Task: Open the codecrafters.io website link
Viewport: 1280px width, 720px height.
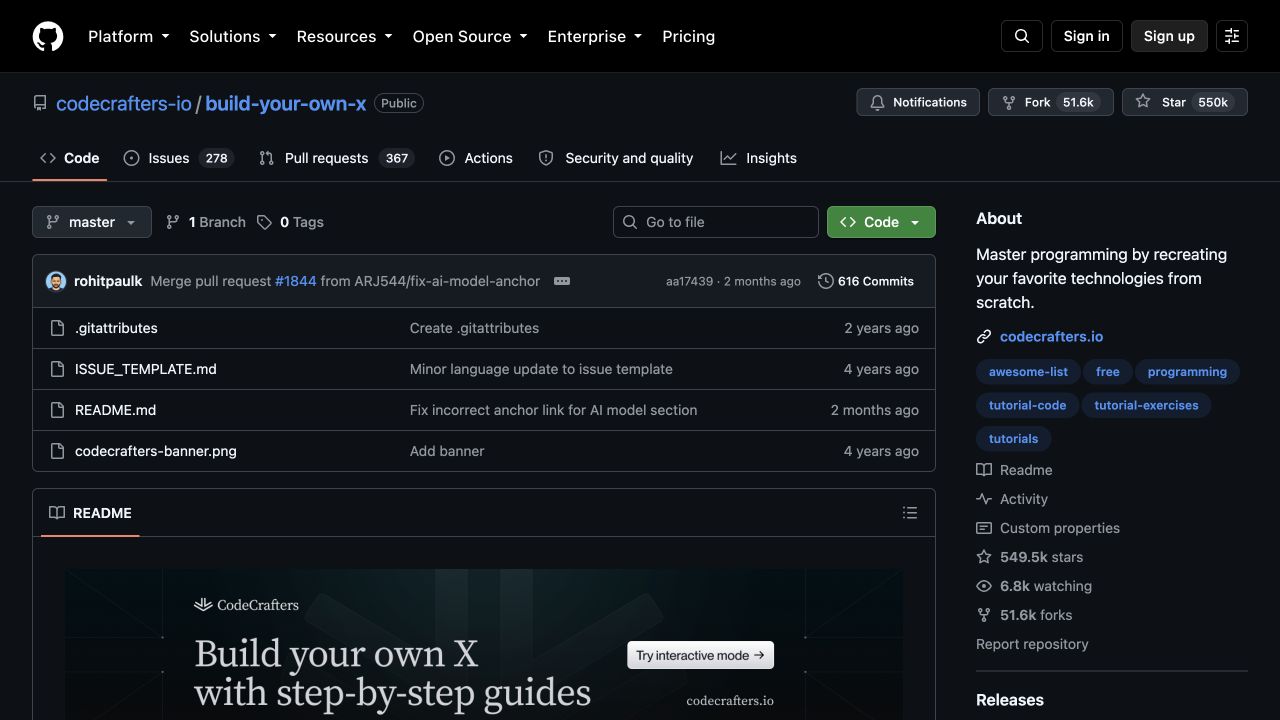Action: point(1051,337)
